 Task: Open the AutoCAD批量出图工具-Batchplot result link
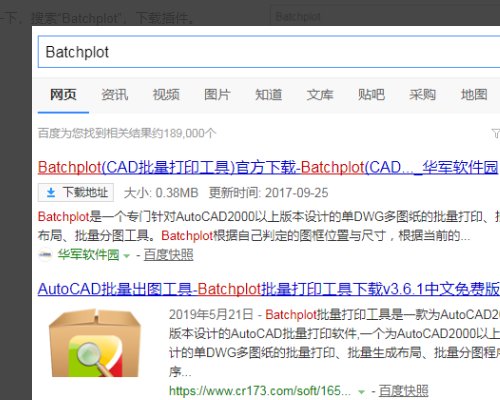tap(269, 289)
